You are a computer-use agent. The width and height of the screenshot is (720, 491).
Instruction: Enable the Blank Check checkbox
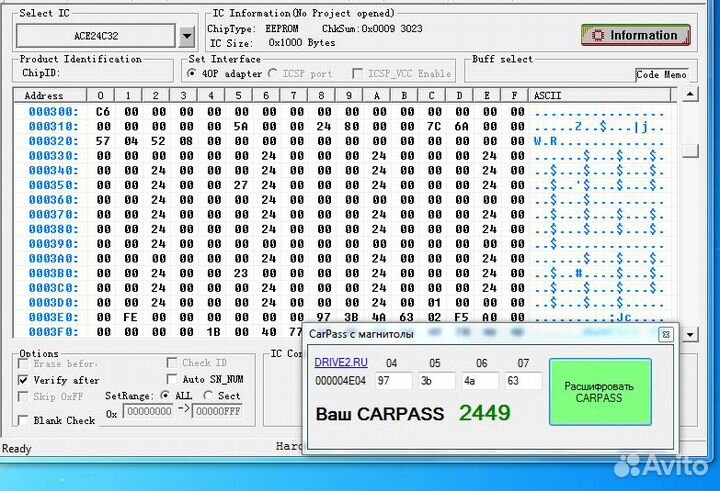click(24, 421)
